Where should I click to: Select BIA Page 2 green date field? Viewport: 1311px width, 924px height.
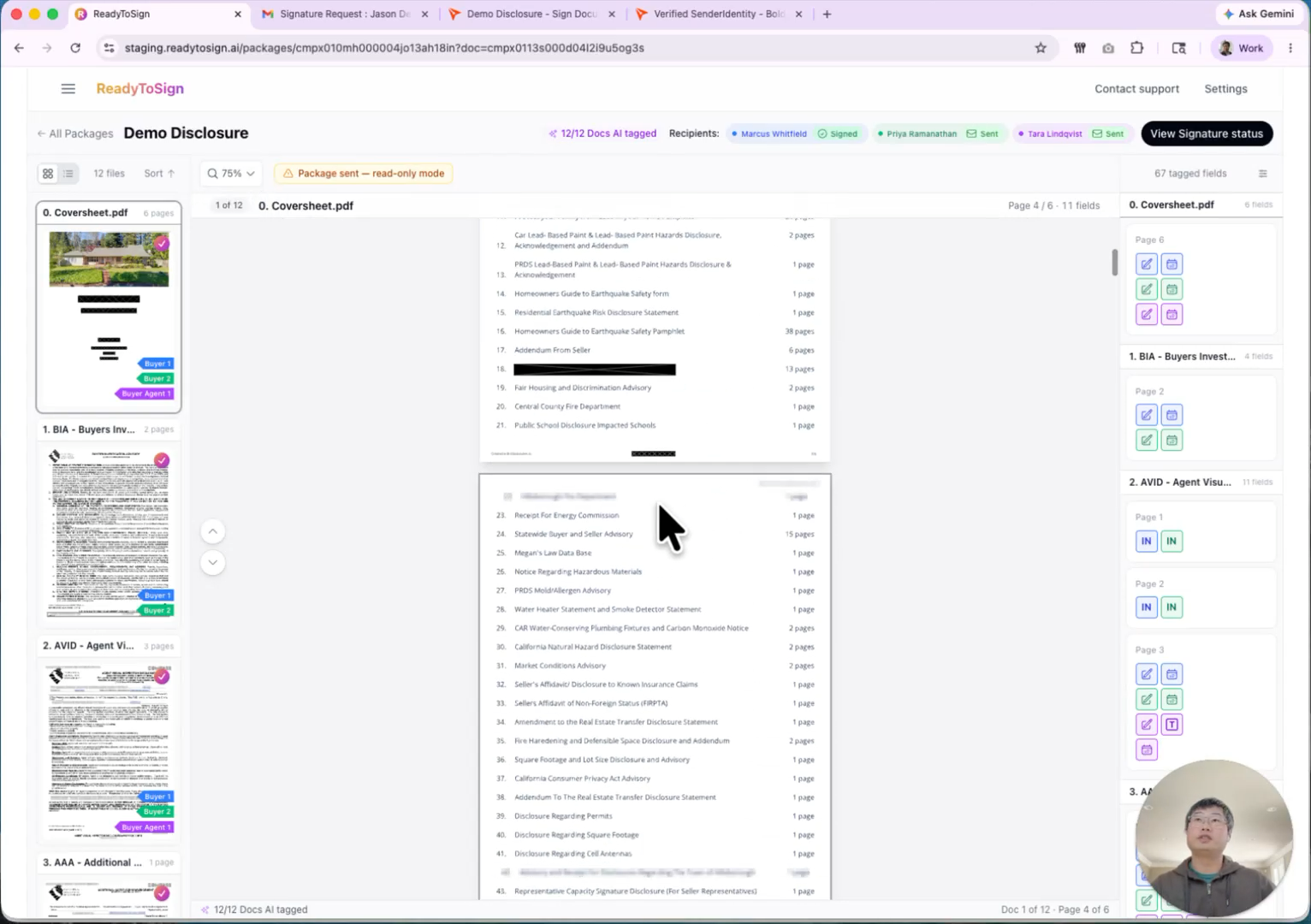[1172, 440]
